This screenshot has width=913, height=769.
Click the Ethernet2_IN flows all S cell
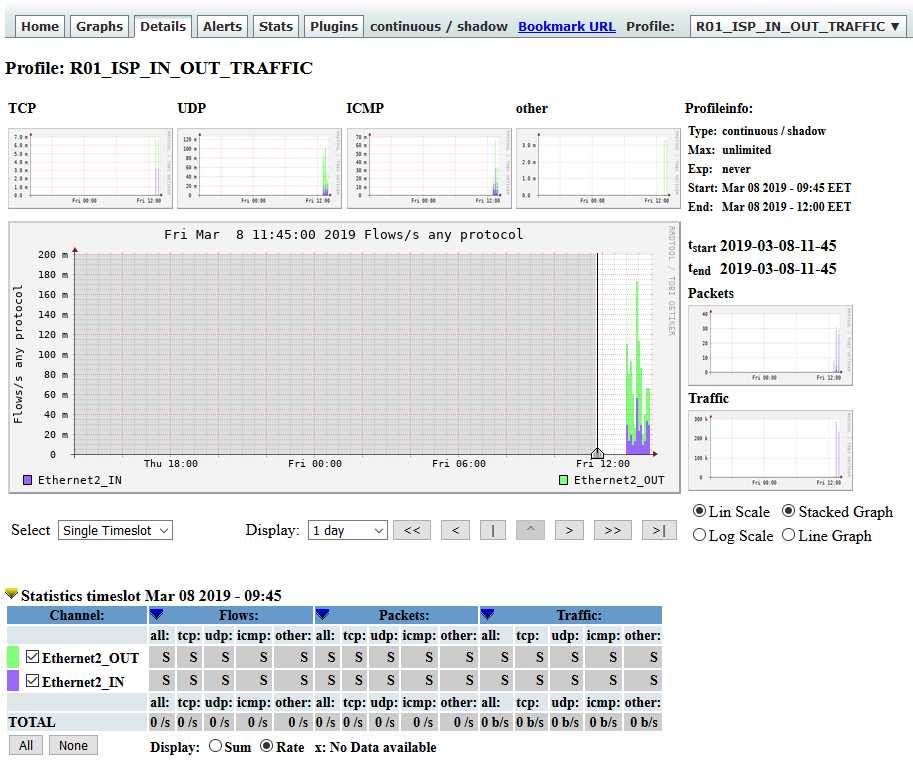(x=162, y=681)
